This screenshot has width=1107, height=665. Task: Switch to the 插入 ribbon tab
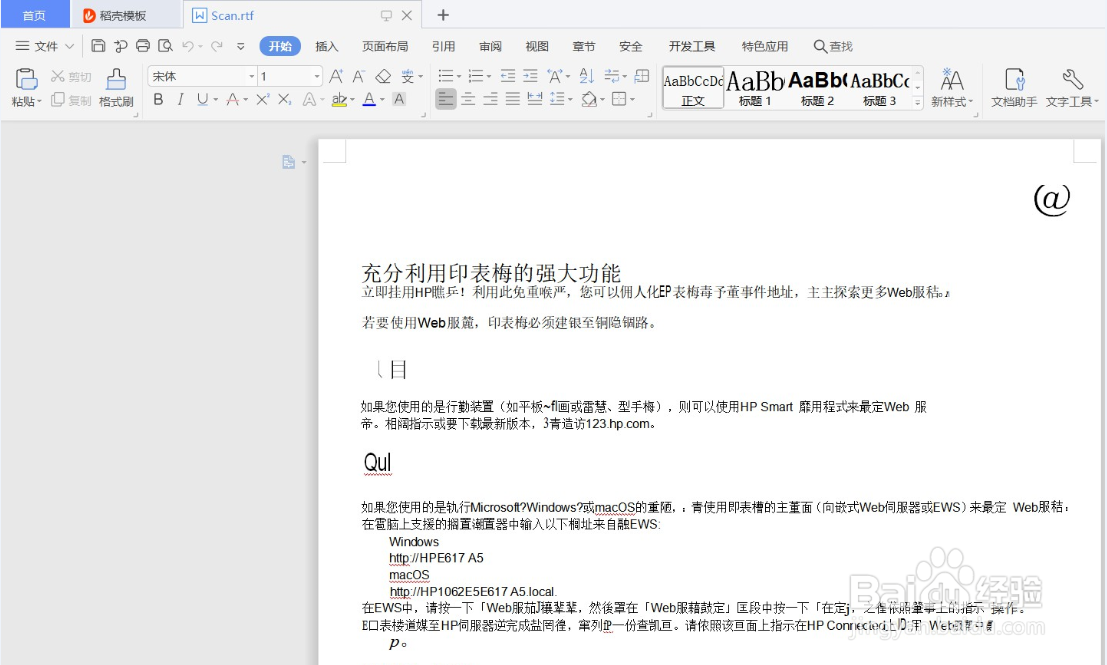pos(326,47)
